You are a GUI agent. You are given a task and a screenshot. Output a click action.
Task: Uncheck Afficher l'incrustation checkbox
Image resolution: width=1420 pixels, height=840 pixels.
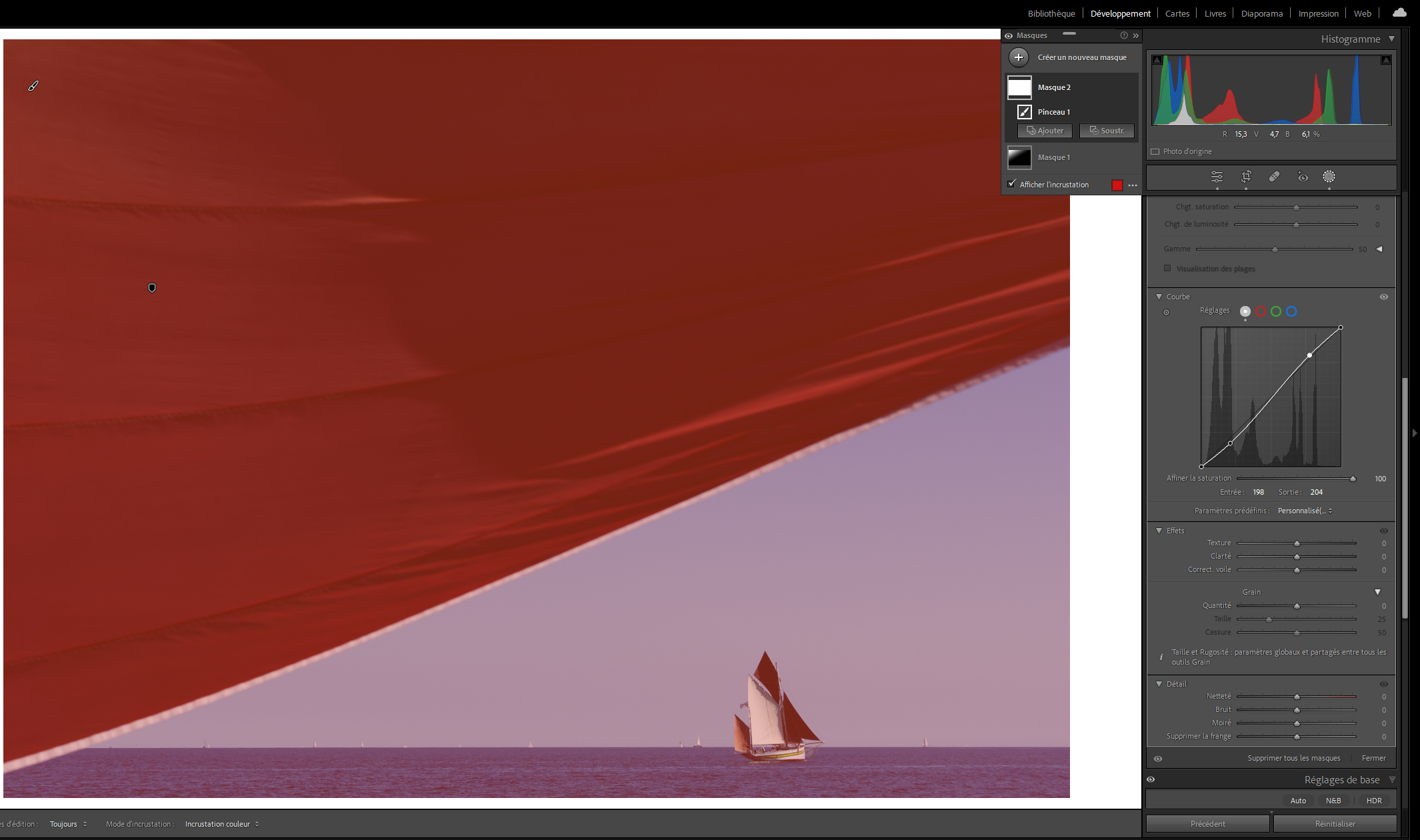[1012, 184]
